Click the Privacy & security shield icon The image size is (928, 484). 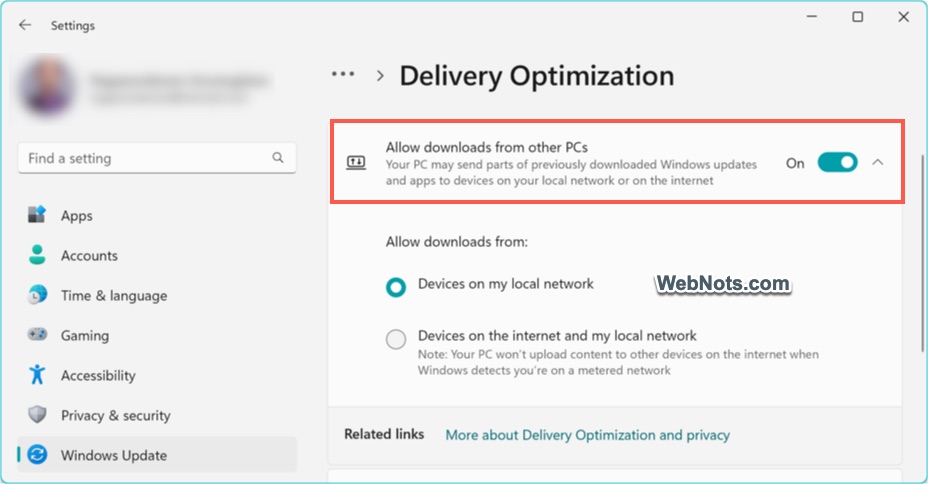pyautogui.click(x=38, y=415)
